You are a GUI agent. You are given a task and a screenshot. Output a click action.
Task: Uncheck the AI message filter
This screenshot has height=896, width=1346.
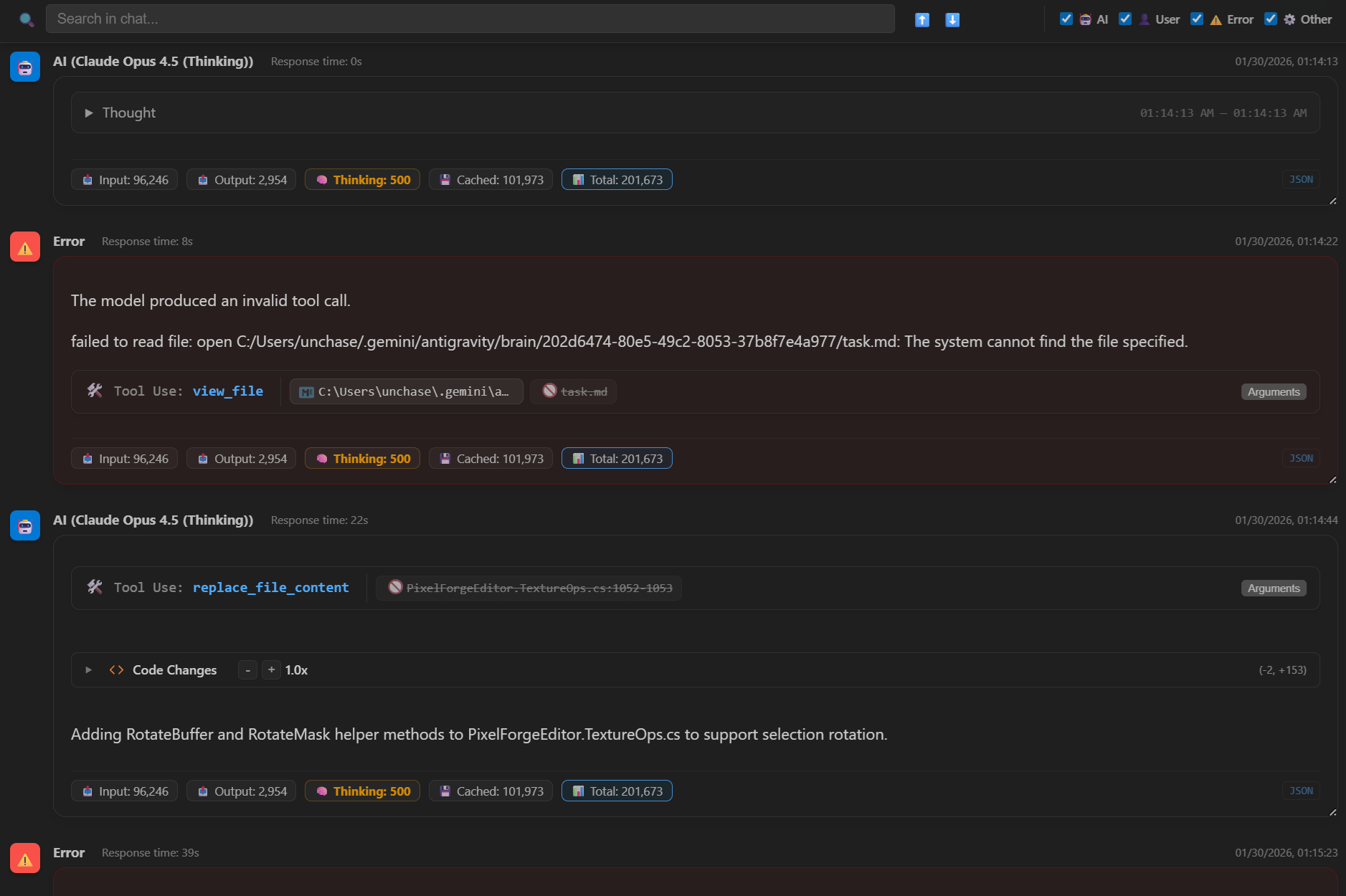click(x=1066, y=19)
